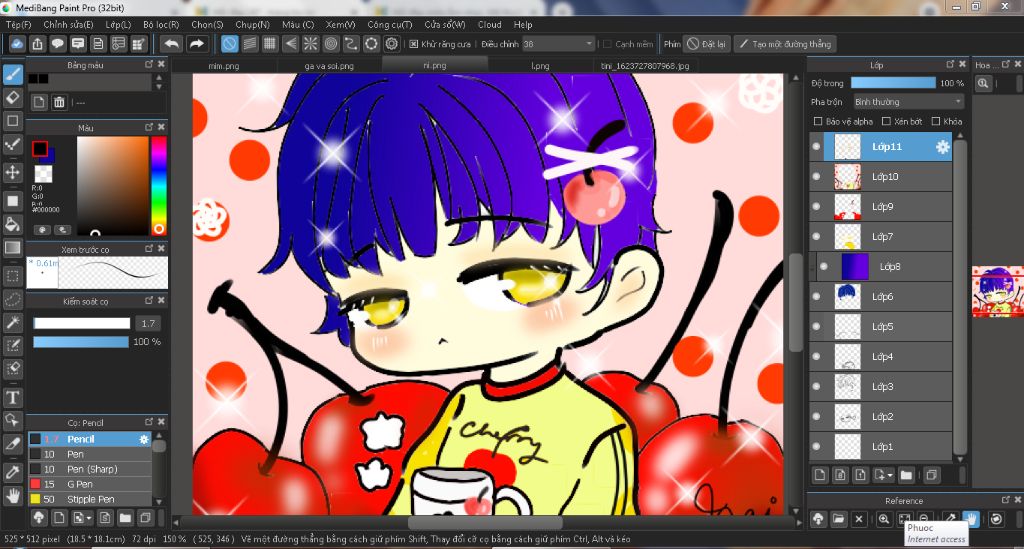Switch to the mim.png tab
This screenshot has width=1024, height=549.
point(224,65)
